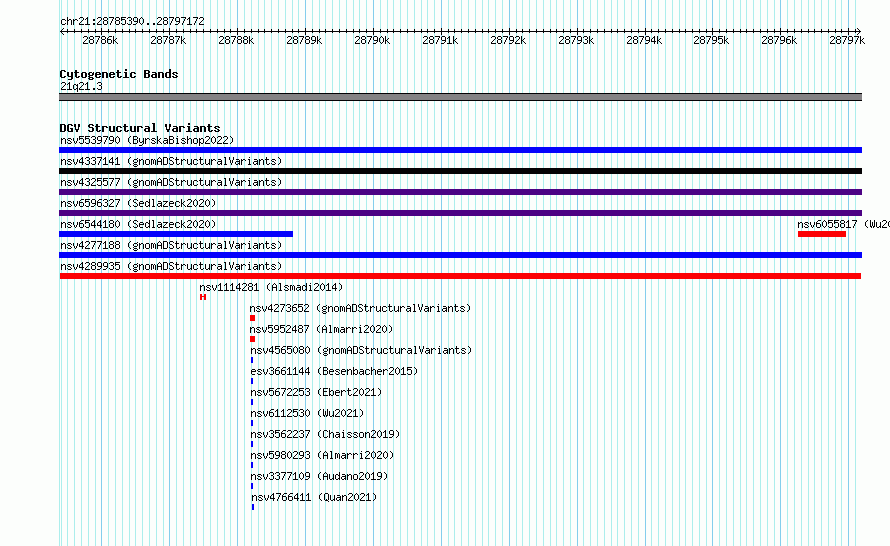Click the 28793k ruler position
The height and width of the screenshot is (546, 890).
pyautogui.click(x=576, y=40)
